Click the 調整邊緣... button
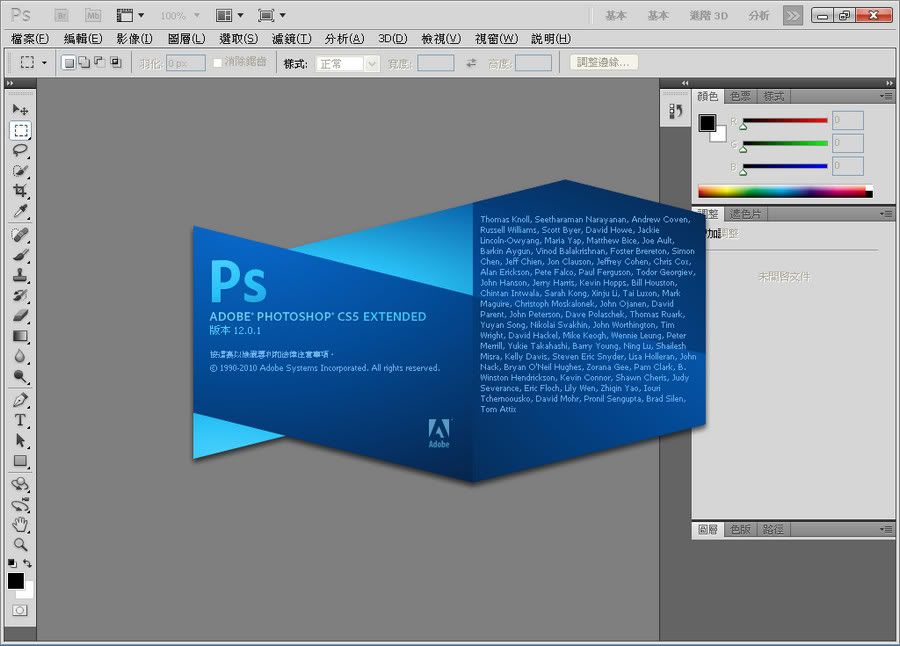 click(603, 63)
